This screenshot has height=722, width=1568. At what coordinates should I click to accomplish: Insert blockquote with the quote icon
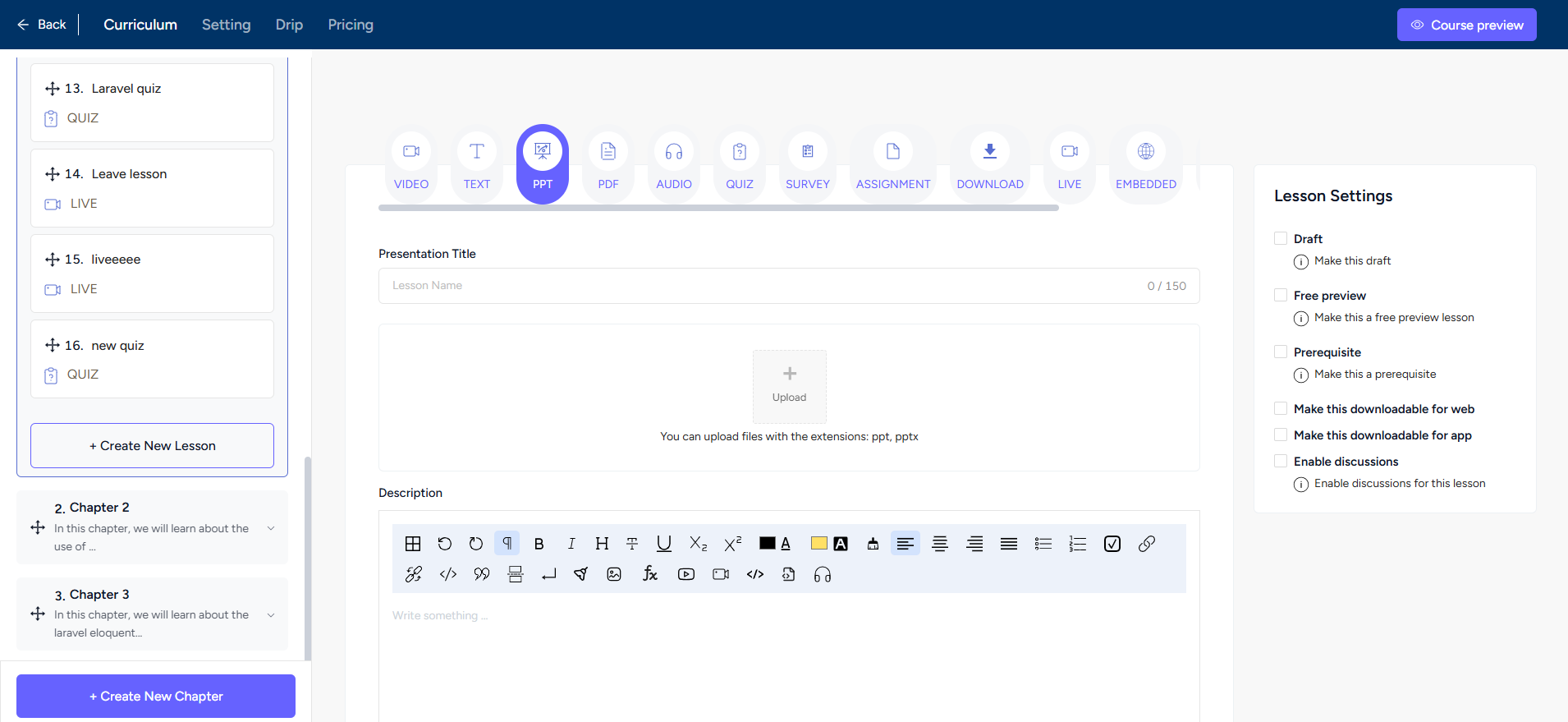[482, 574]
